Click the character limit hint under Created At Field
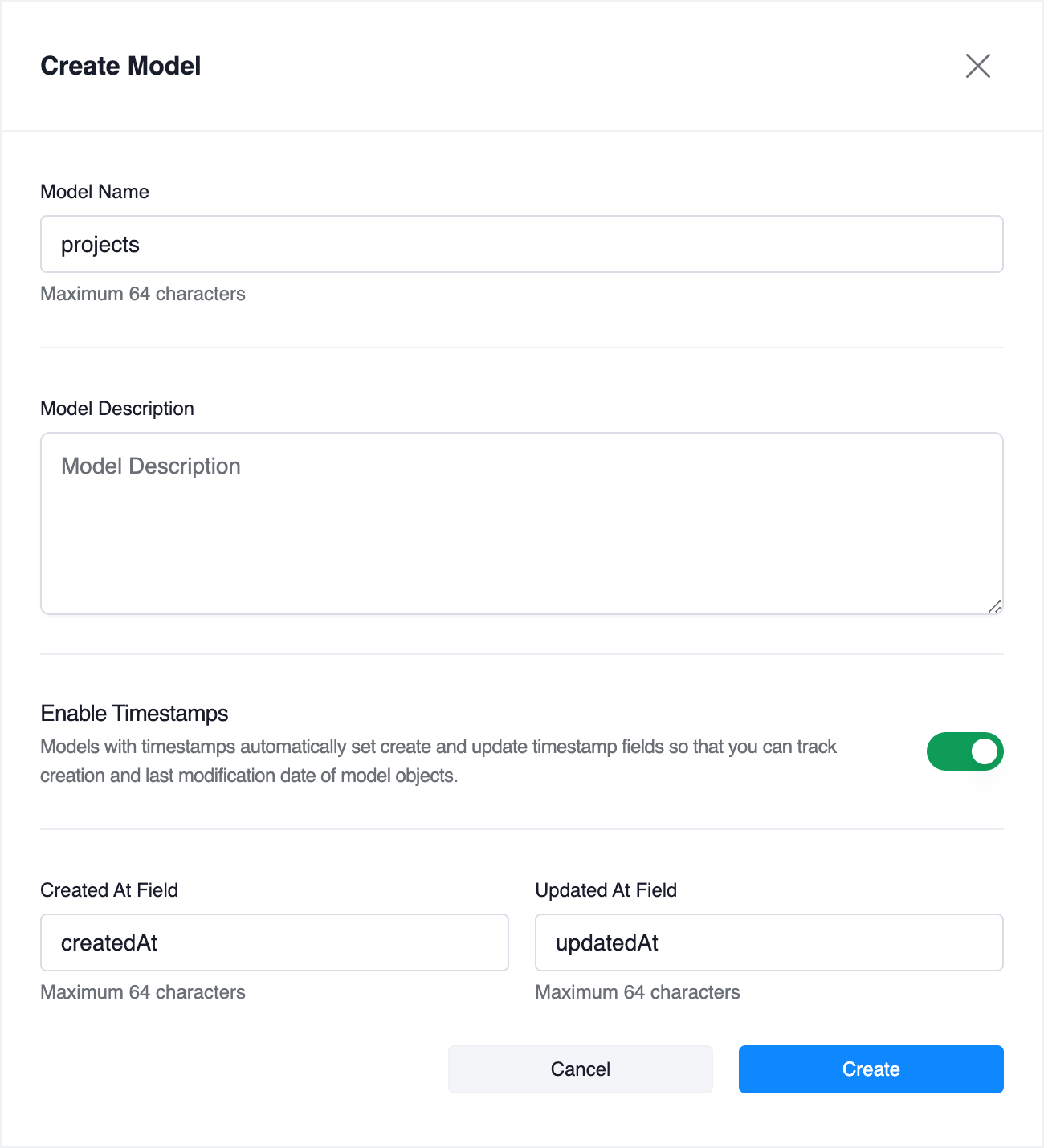 coord(143,992)
